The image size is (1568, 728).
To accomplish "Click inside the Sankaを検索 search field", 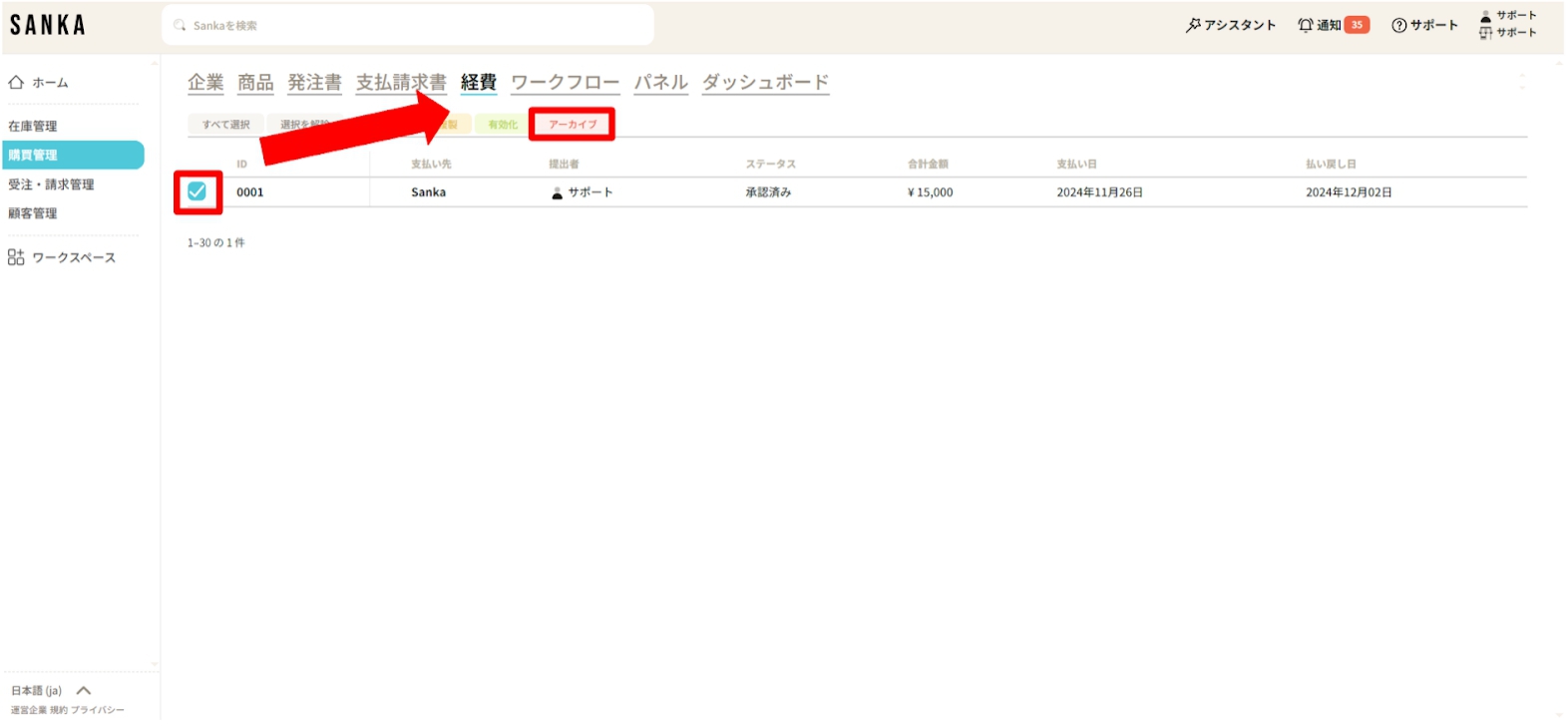I will pyautogui.click(x=408, y=25).
